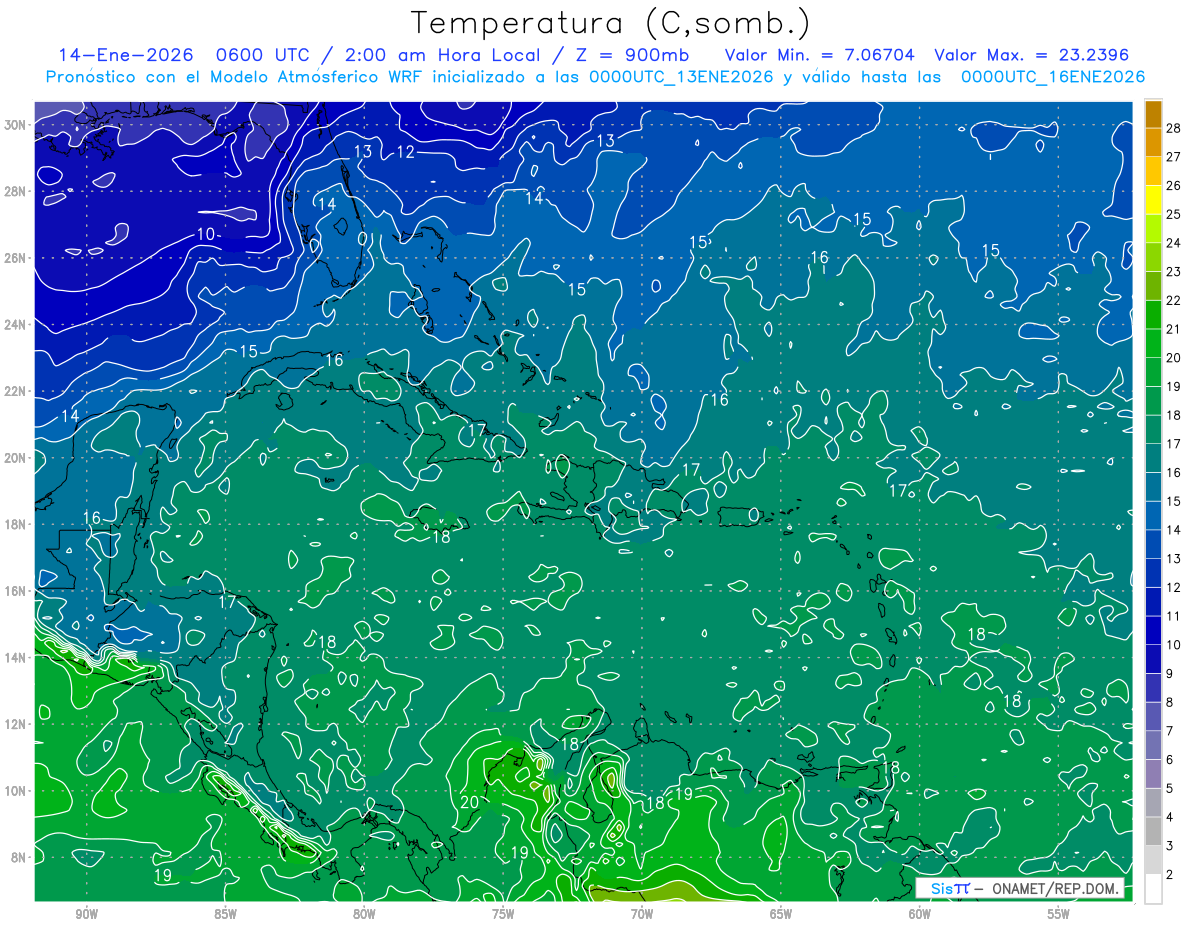Screen dimensions: 1200x927
Task: Pick the purple swatch between 5 and 6
Action: pos(1153,774)
